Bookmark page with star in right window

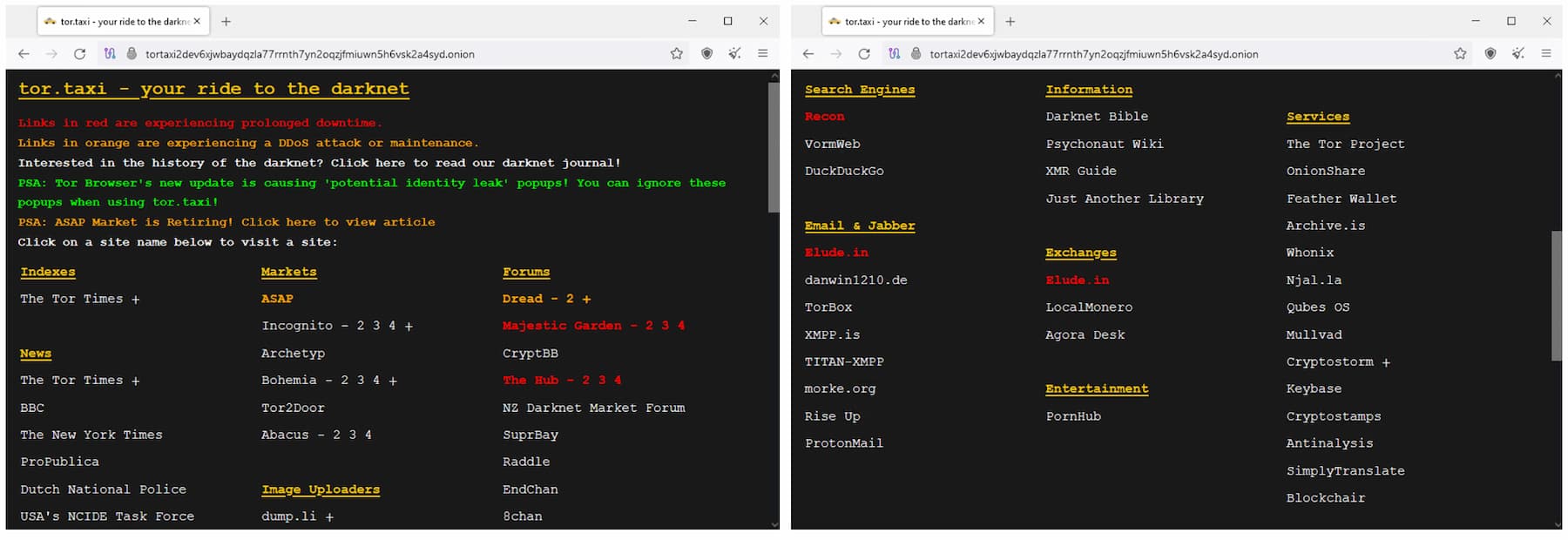[x=1460, y=54]
